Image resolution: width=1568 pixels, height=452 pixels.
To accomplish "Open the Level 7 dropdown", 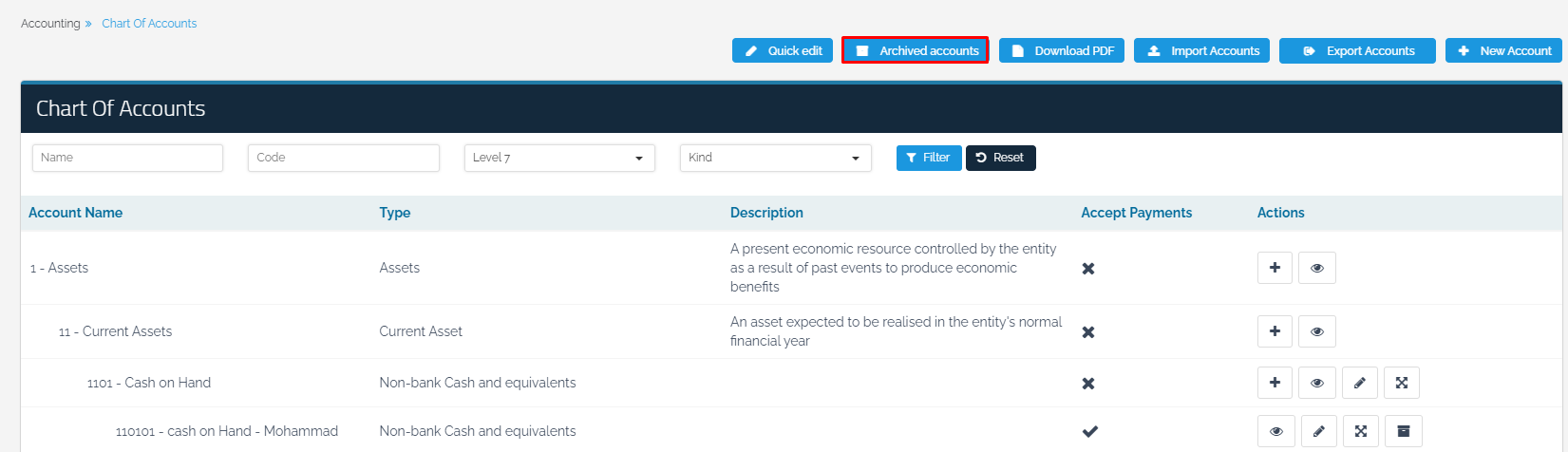I will (558, 158).
